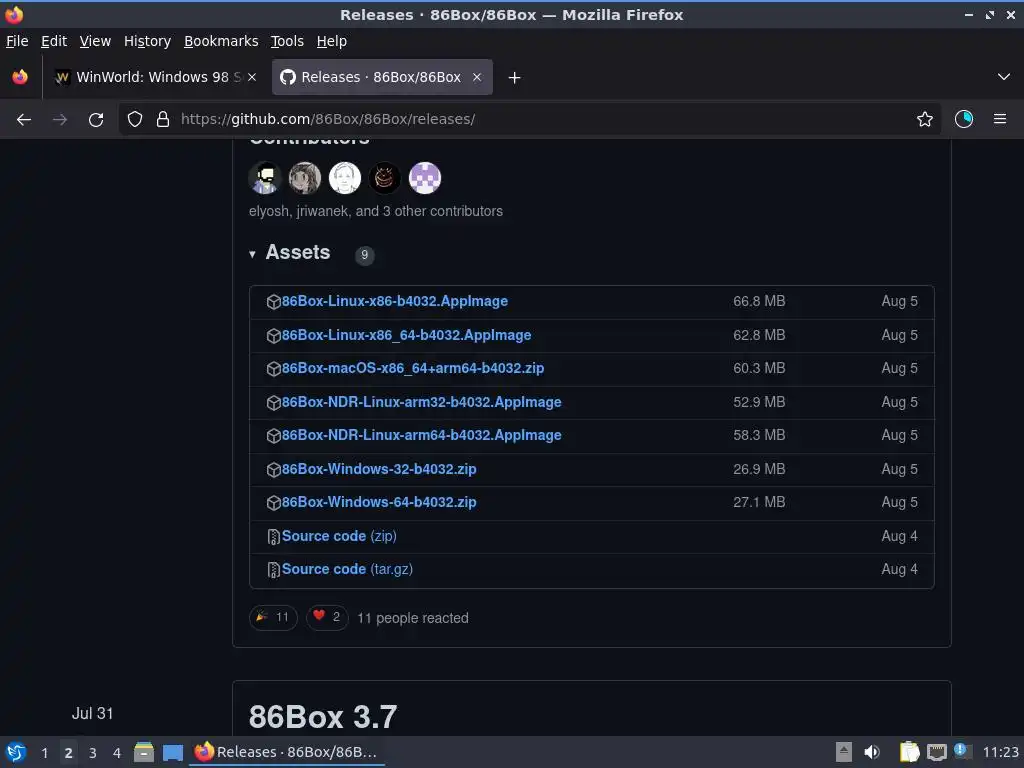Collapse the Assets section triangle
Image resolution: width=1024 pixels, height=768 pixels.
(252, 254)
